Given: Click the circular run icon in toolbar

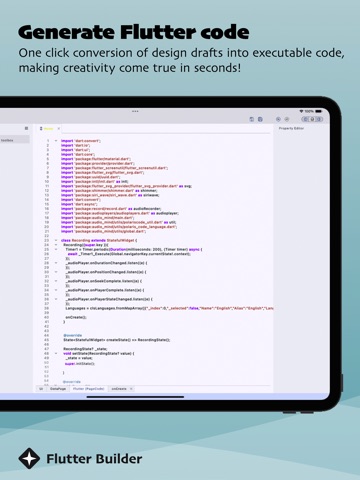Looking at the screenshot, I should pos(278,119).
